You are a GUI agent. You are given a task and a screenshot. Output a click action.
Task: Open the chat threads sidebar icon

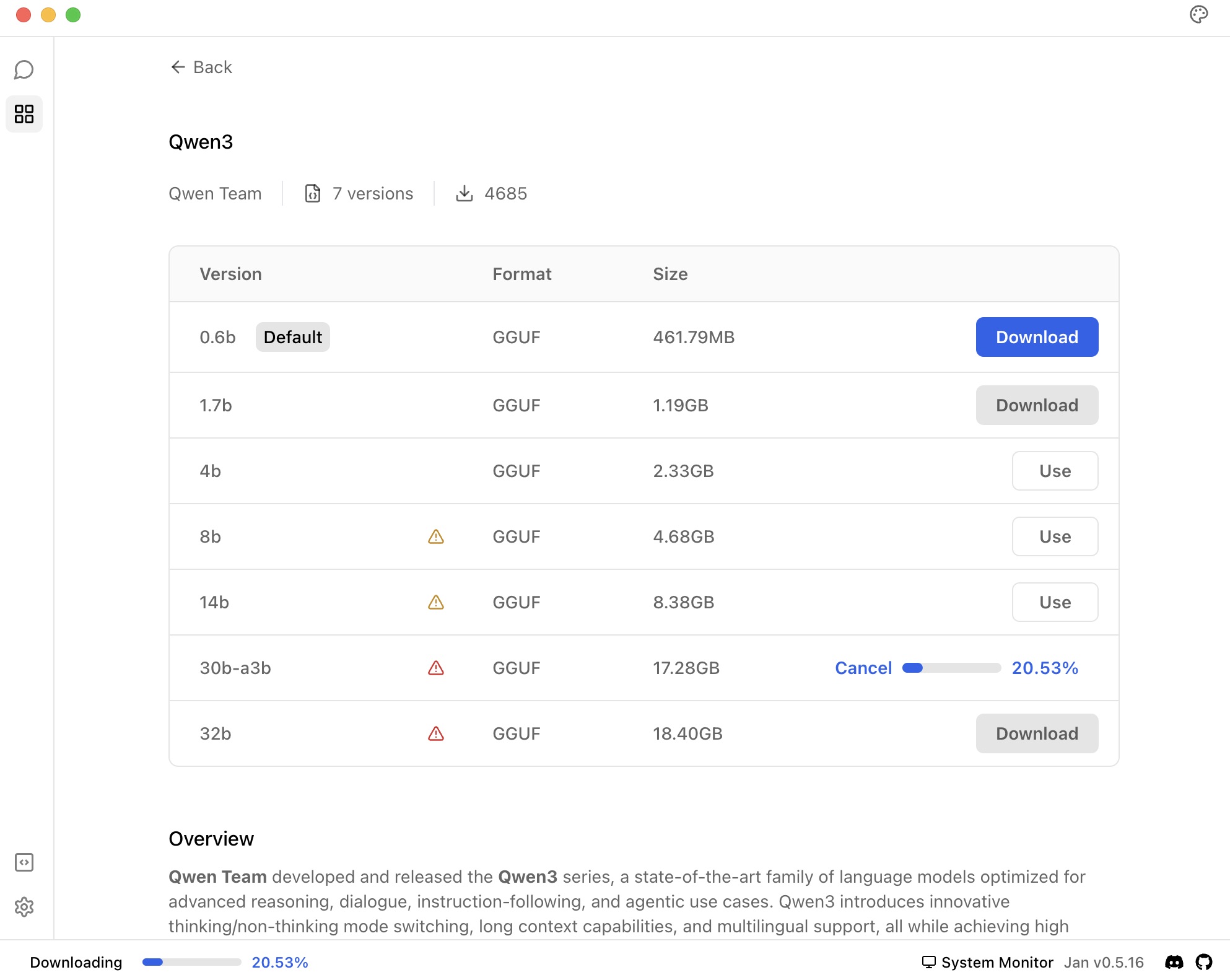coord(24,69)
